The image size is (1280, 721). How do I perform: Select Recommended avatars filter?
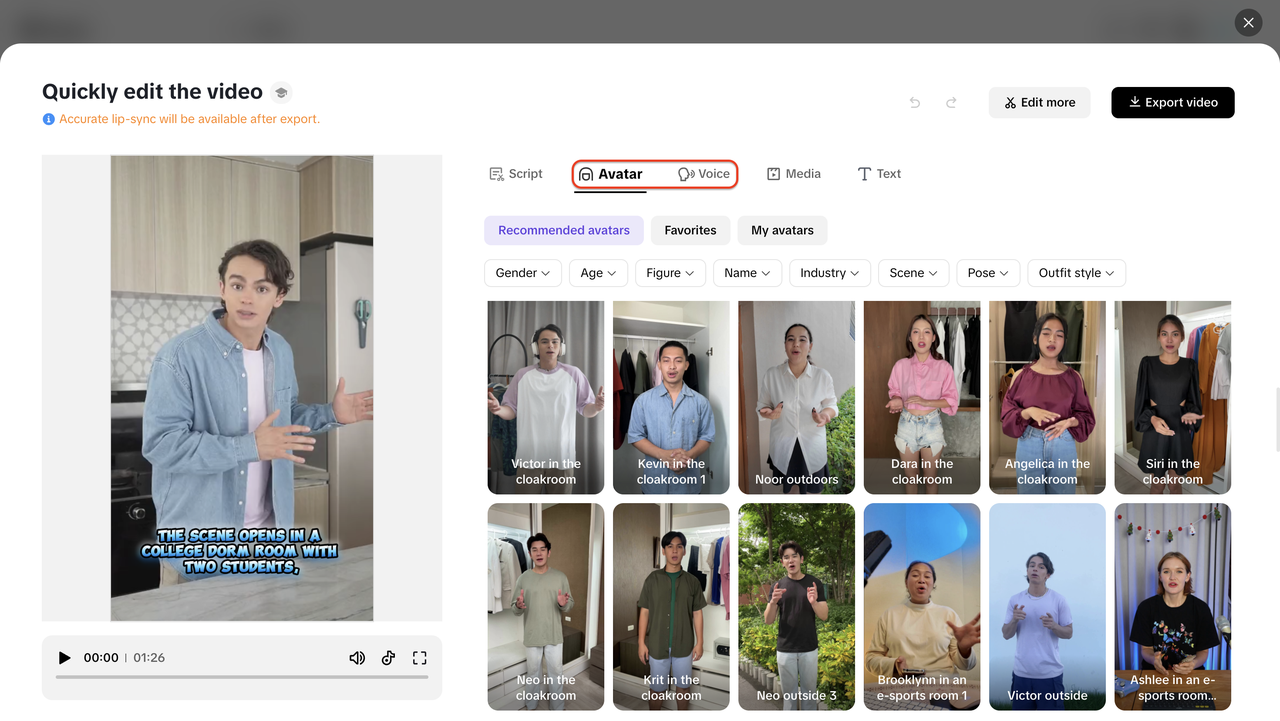click(x=564, y=230)
